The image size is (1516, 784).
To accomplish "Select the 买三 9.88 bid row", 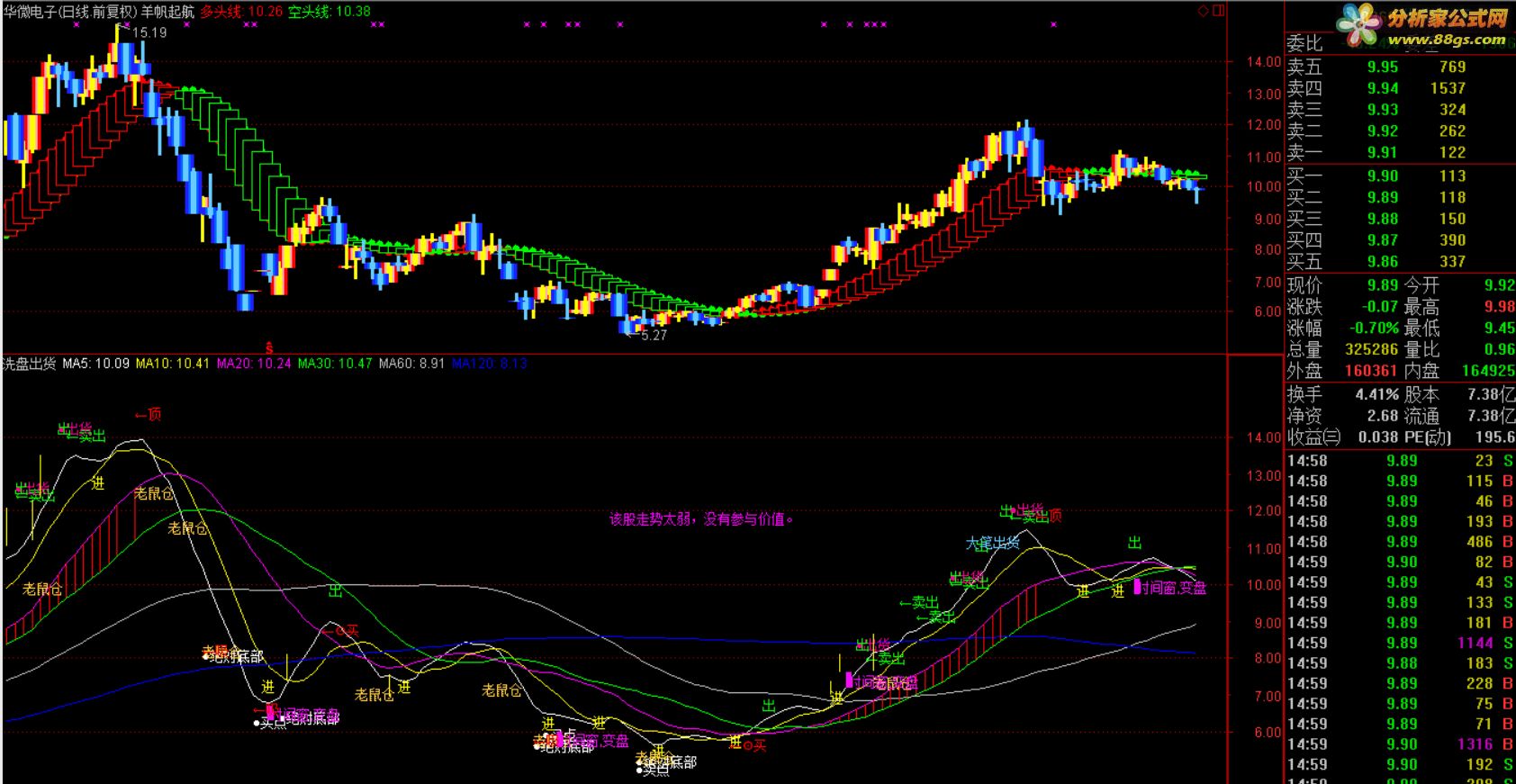I will [1400, 219].
